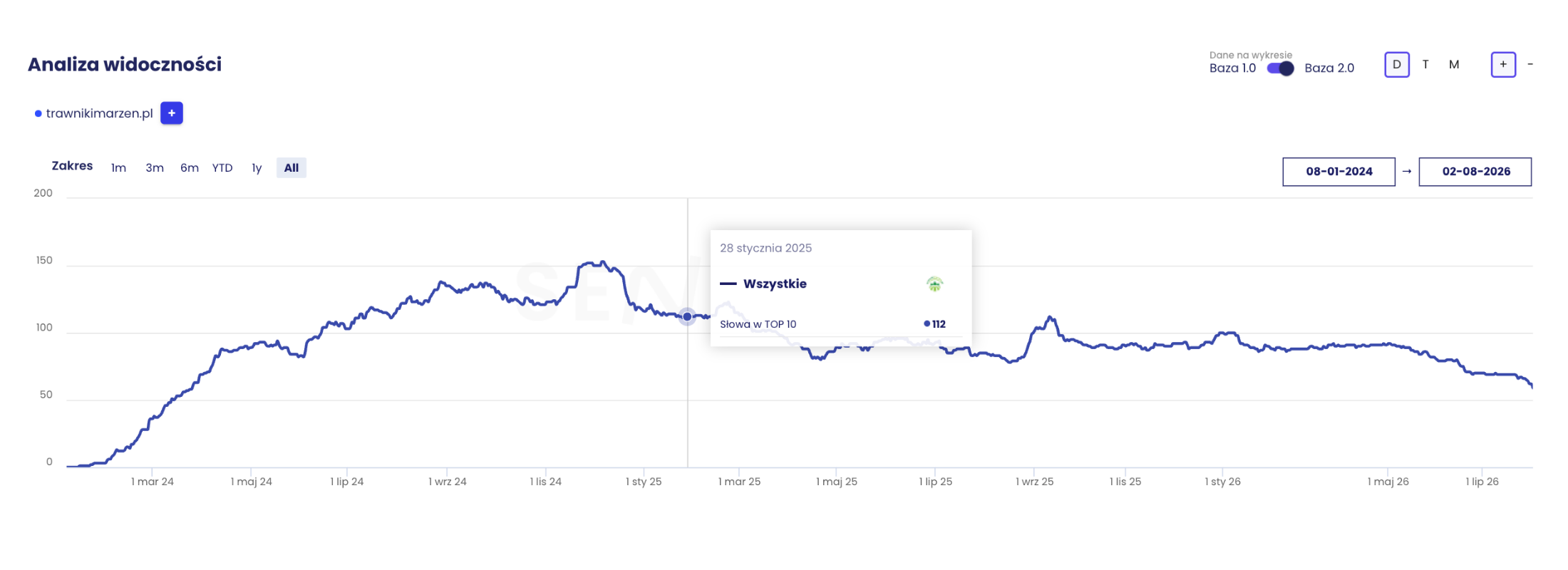Toggle the Baza 1.0 / Baza 2.0 switch
The image size is (1568, 570).
tap(1281, 68)
